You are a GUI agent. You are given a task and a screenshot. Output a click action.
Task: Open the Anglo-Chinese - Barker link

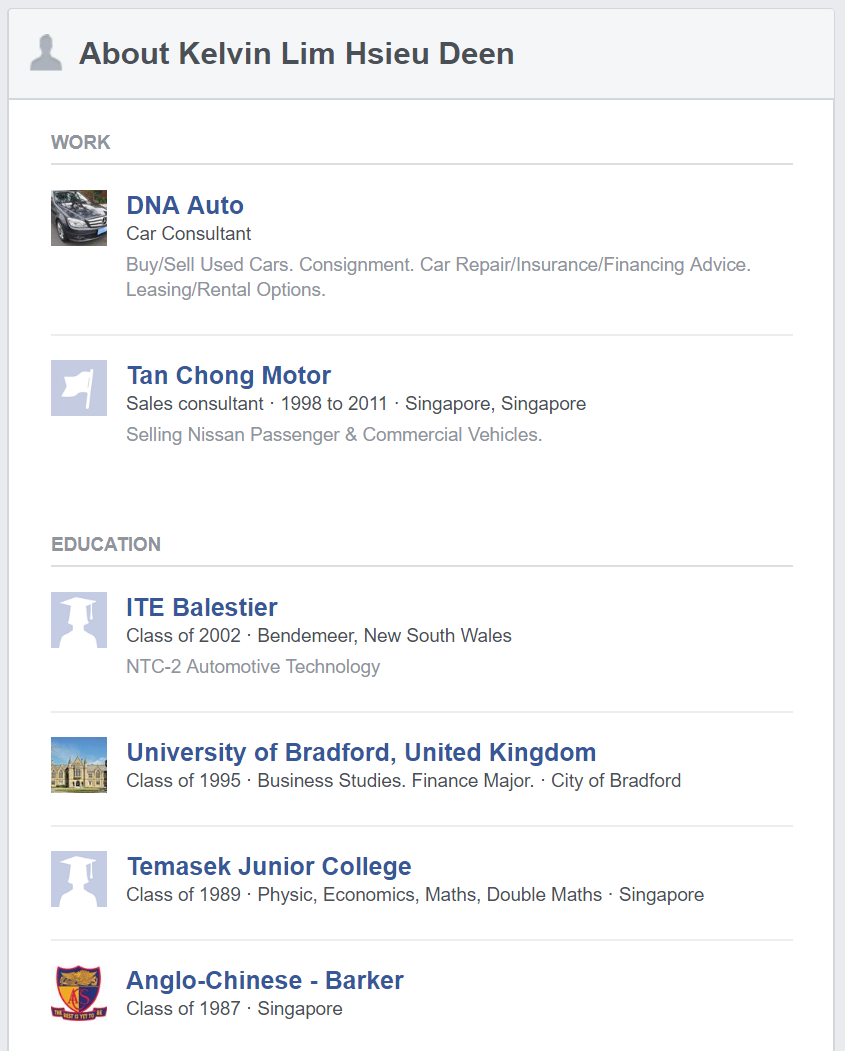tap(265, 980)
